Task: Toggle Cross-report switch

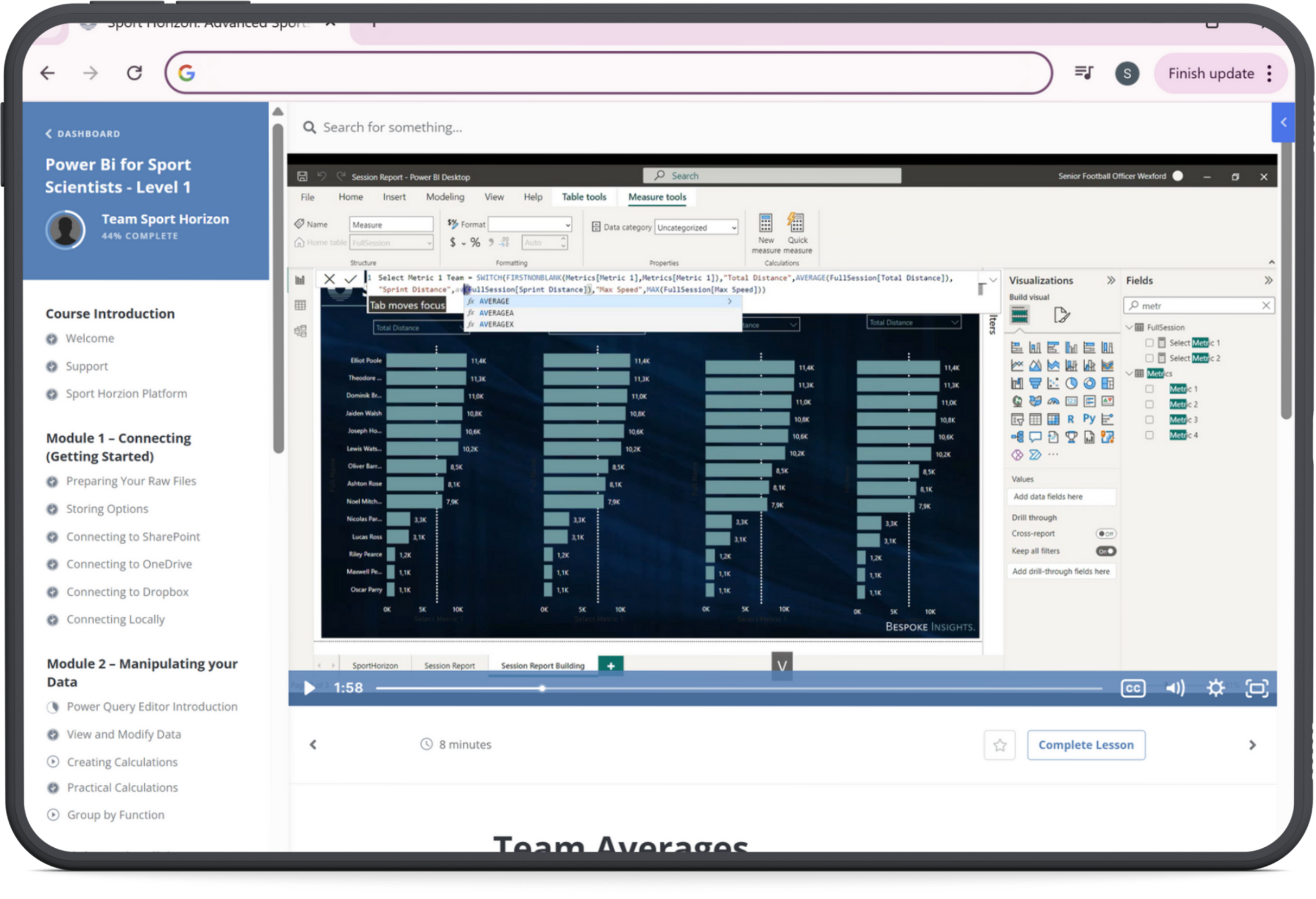Action: point(1106,534)
